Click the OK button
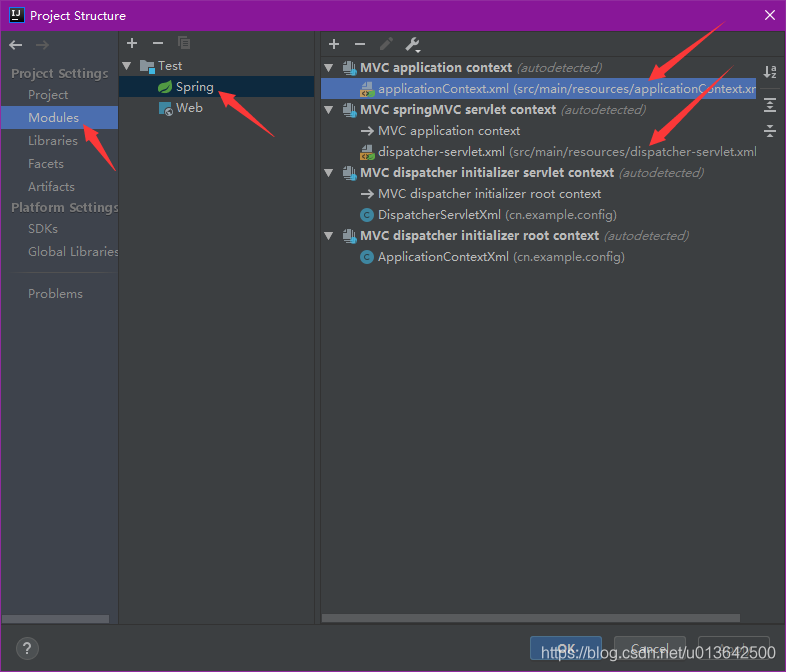The height and width of the screenshot is (672, 786). (566, 648)
